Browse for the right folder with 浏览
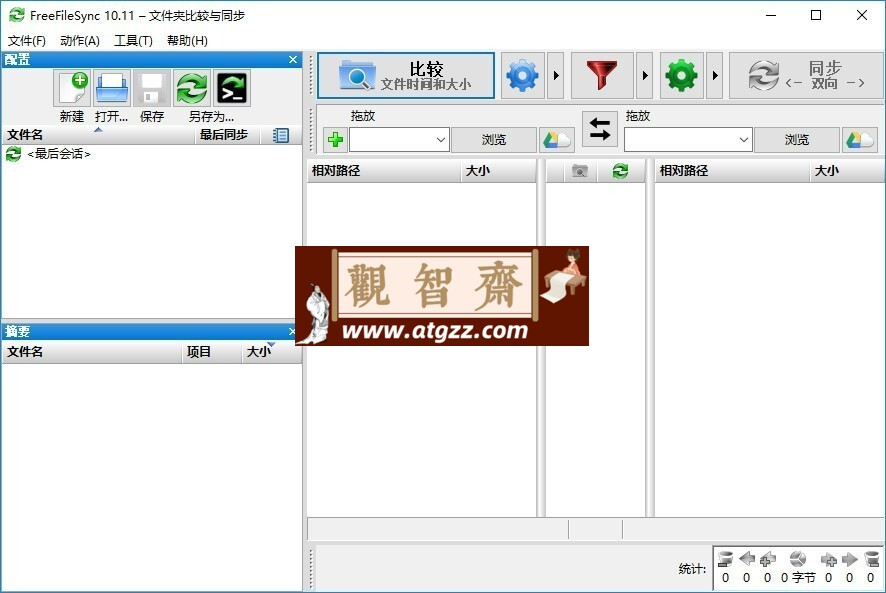 tap(796, 140)
